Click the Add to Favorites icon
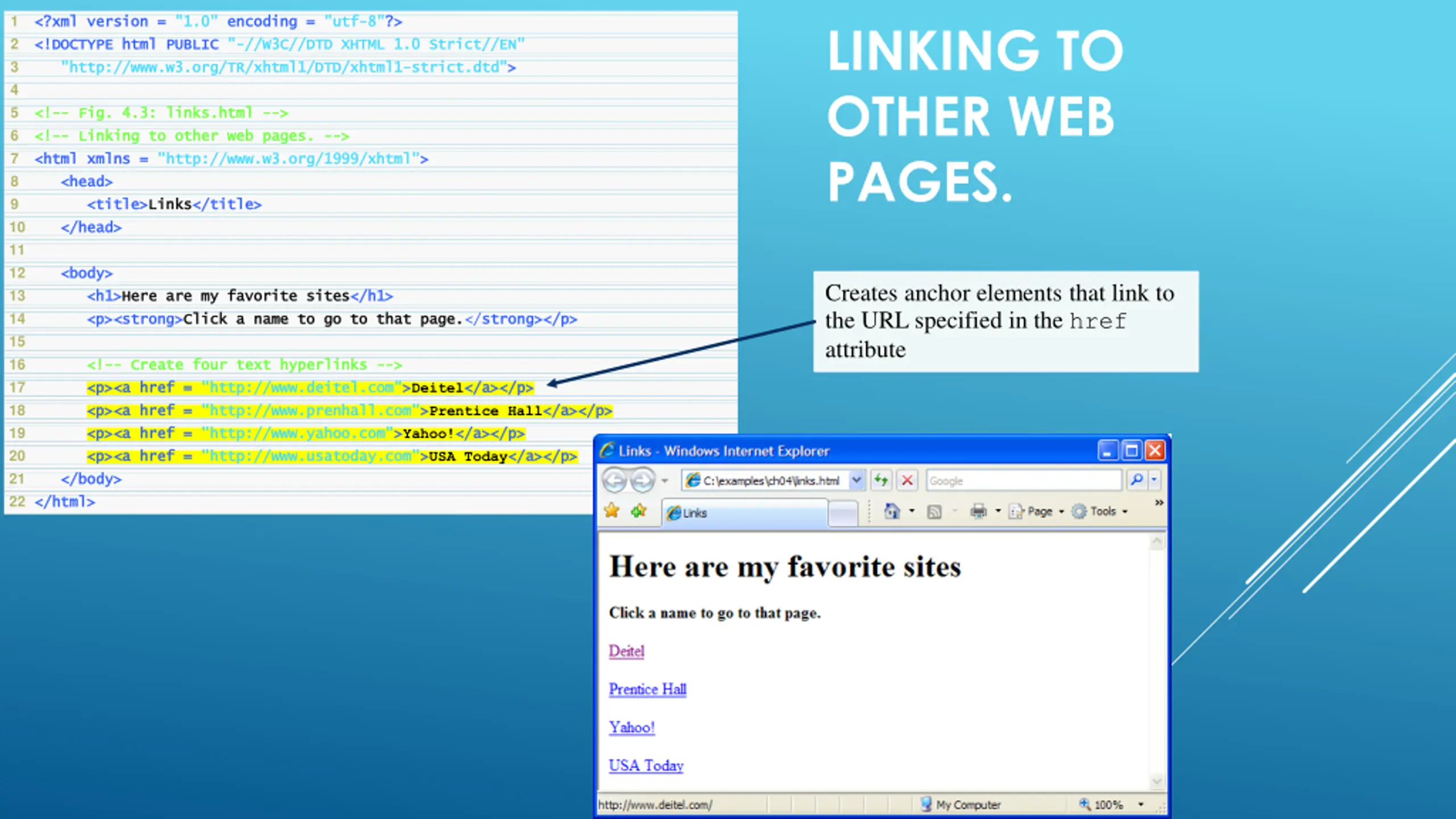This screenshot has height=819, width=1456. point(639,511)
